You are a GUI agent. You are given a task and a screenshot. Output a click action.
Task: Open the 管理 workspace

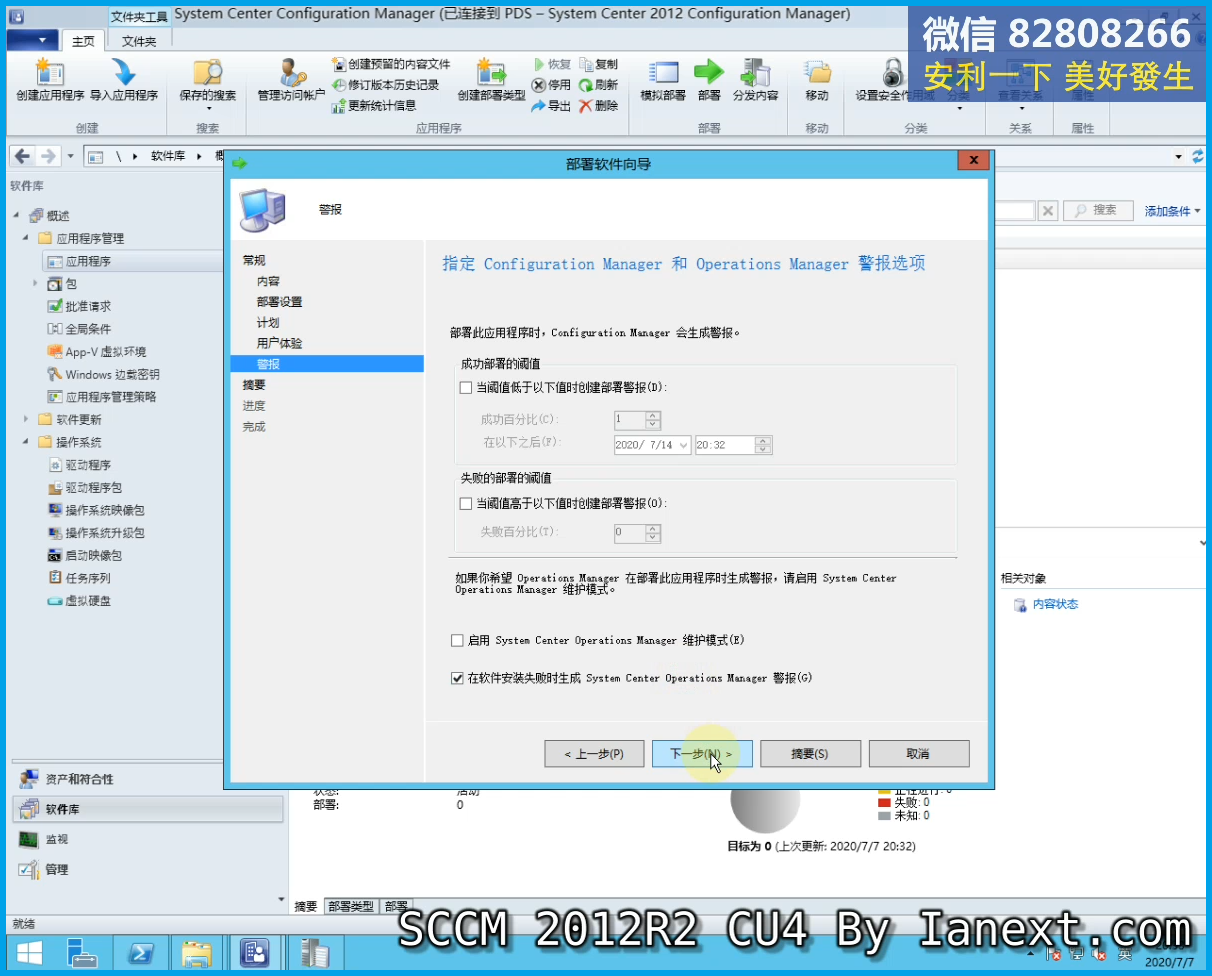click(x=148, y=869)
